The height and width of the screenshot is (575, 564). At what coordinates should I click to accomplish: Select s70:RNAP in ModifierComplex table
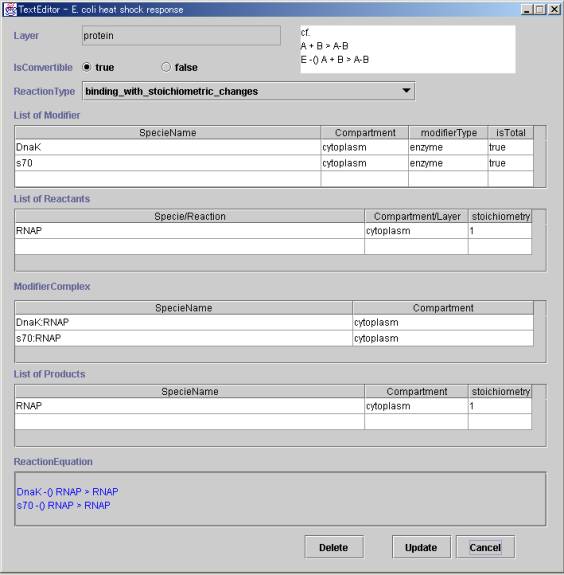click(x=184, y=338)
